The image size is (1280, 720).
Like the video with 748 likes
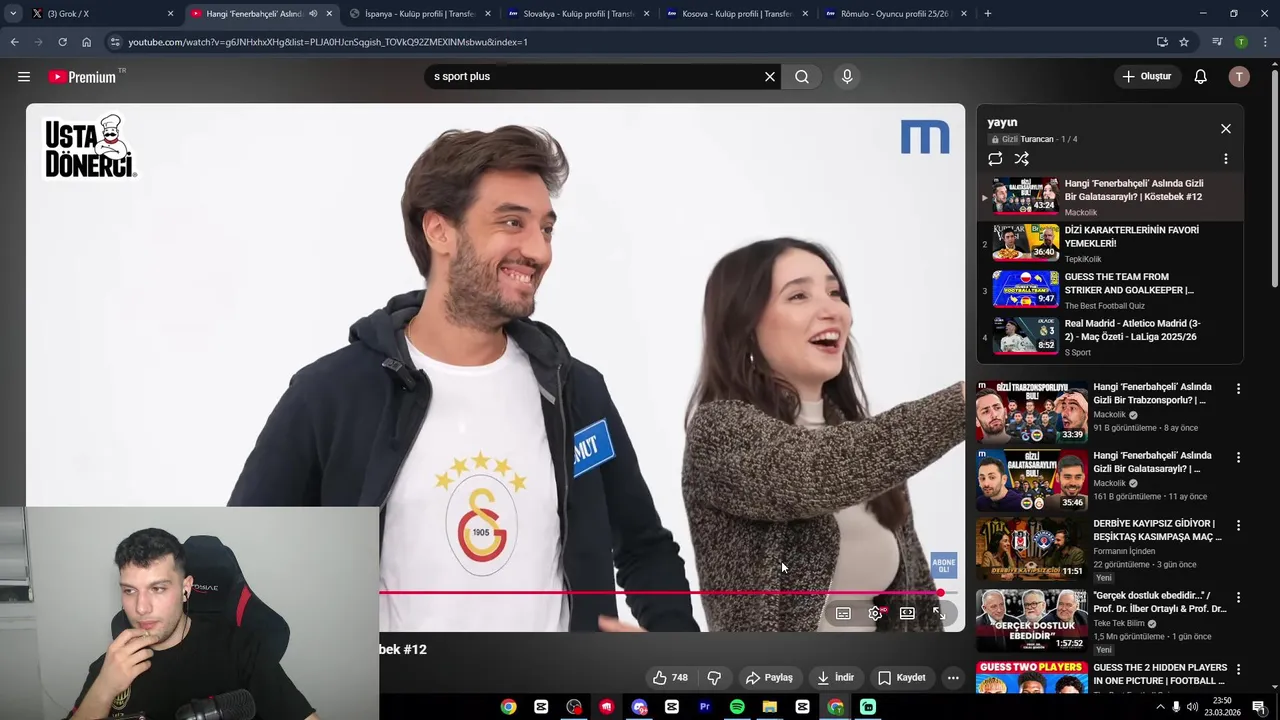[x=670, y=678]
